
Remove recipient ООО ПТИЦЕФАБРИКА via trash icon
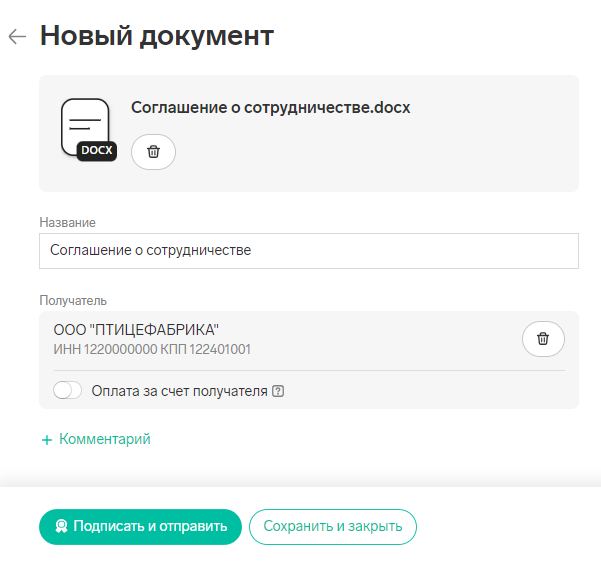(x=543, y=339)
